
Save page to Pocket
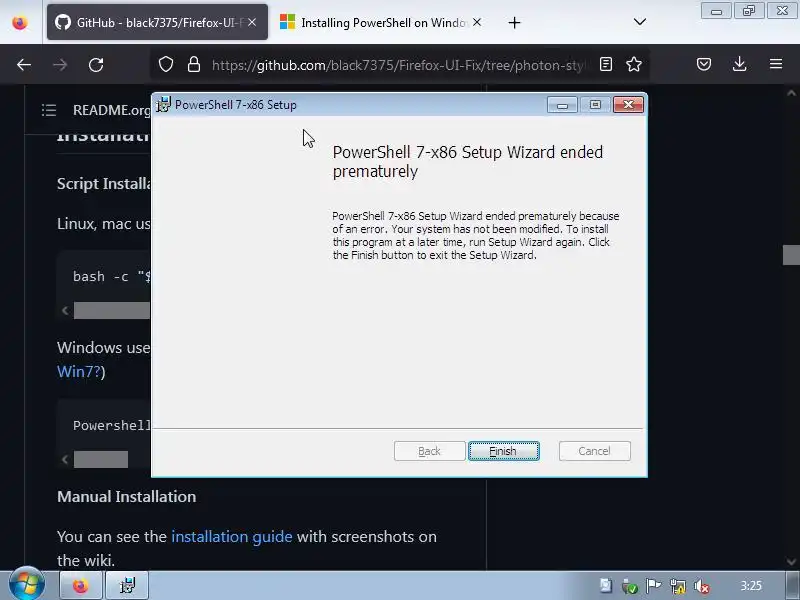704,64
